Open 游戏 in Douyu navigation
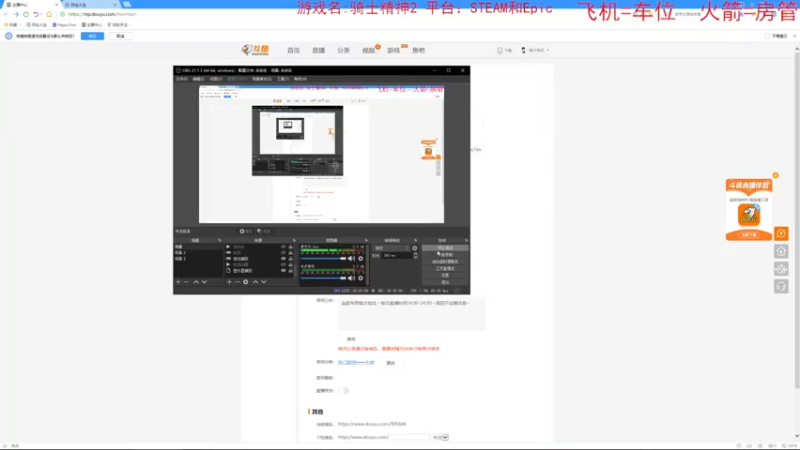Image resolution: width=800 pixels, height=450 pixels. (x=393, y=50)
